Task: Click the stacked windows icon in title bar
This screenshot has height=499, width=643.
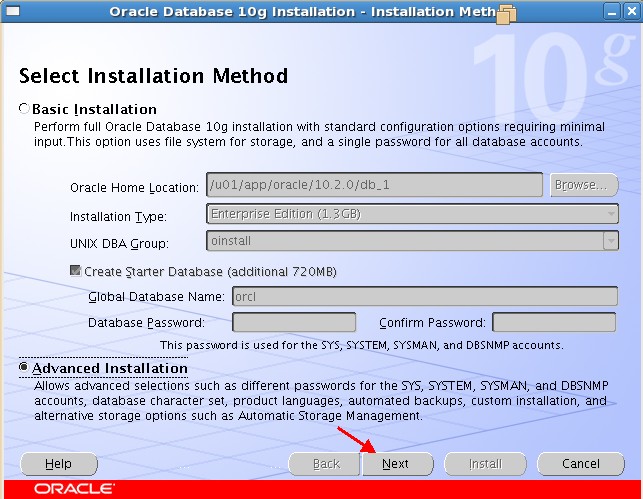Action: (x=506, y=14)
